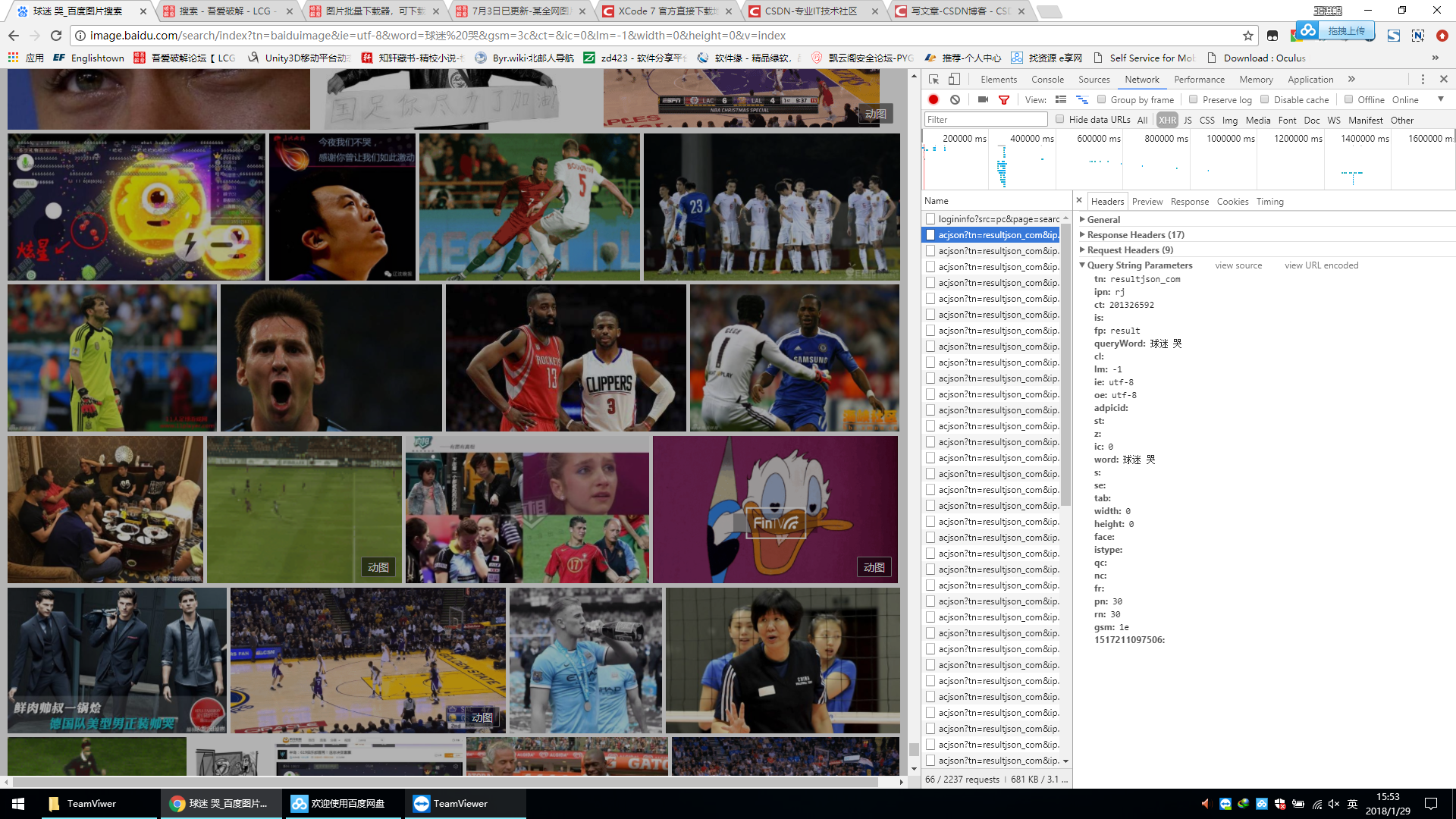Click the capture screenshots camera icon

983,99
